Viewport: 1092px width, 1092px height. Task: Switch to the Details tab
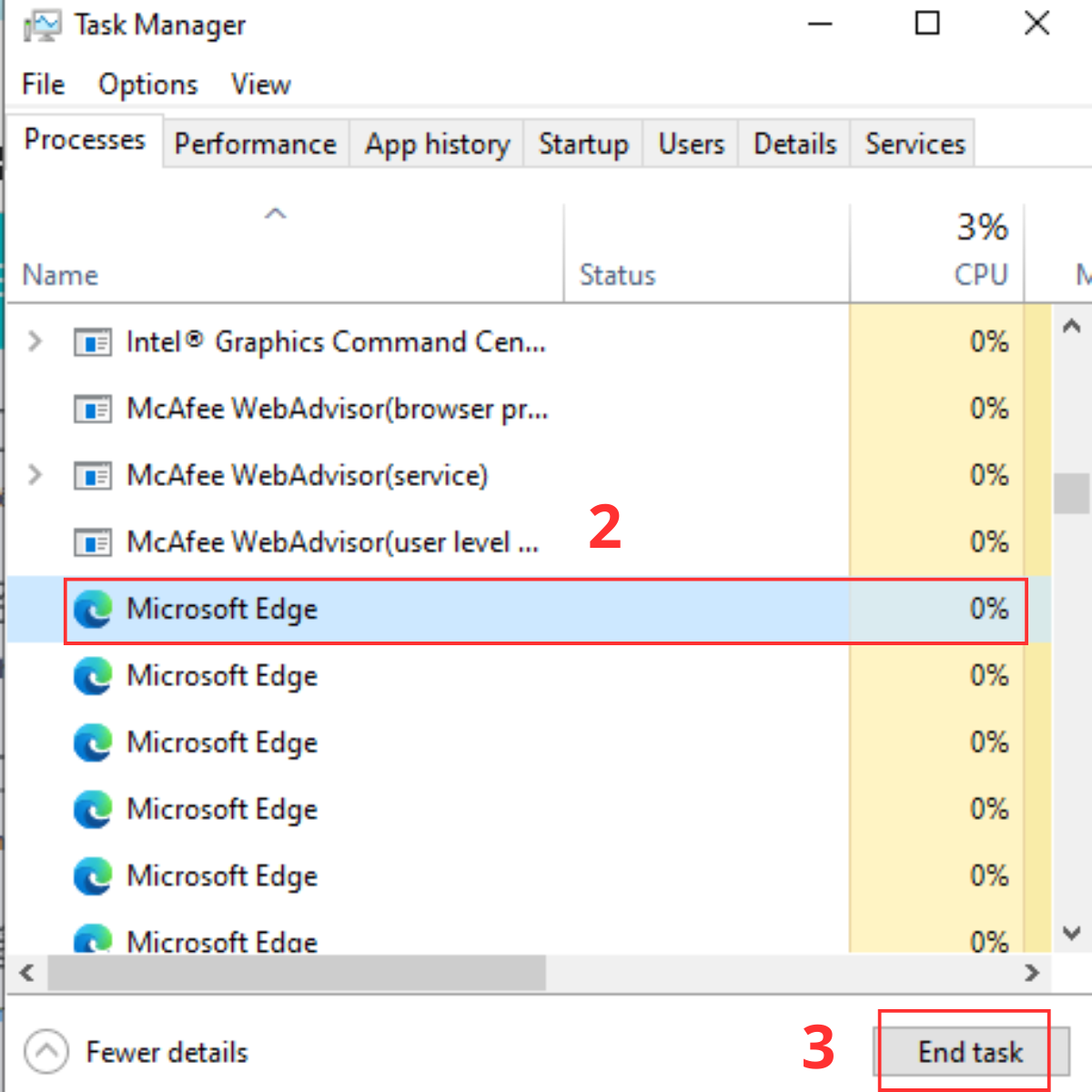pyautogui.click(x=794, y=144)
